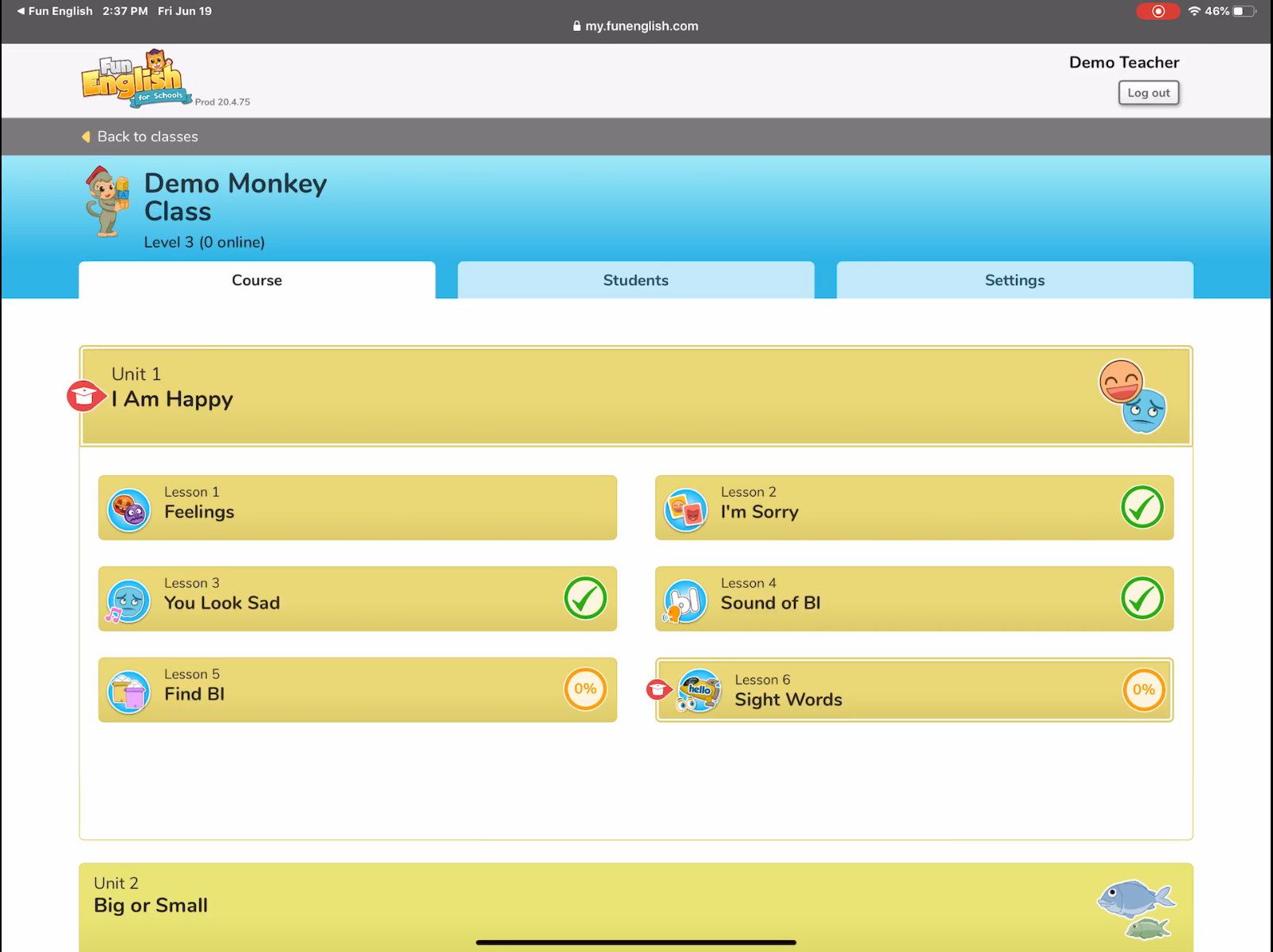The width and height of the screenshot is (1273, 952).
Task: Click the 2:37 PM clock in status bar
Action: coord(125,11)
